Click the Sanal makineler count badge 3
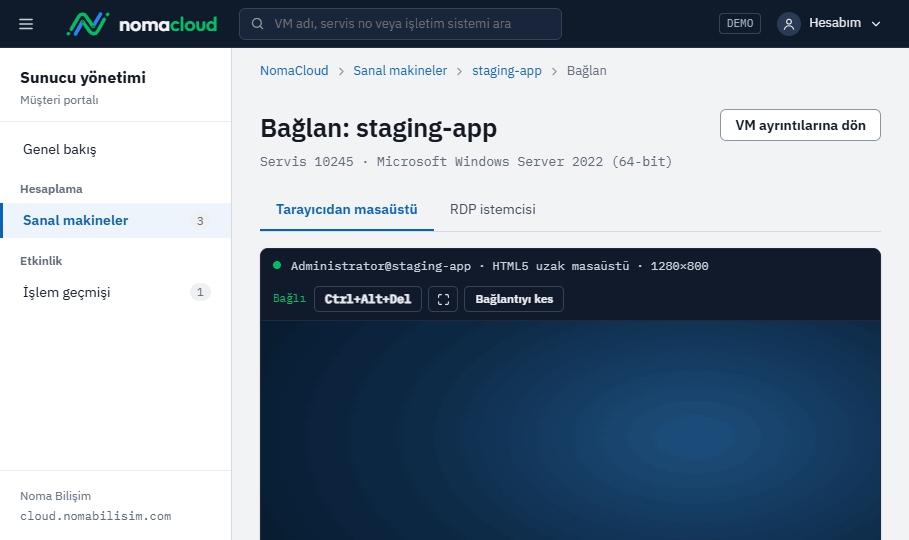Image resolution: width=909 pixels, height=540 pixels. click(200, 221)
